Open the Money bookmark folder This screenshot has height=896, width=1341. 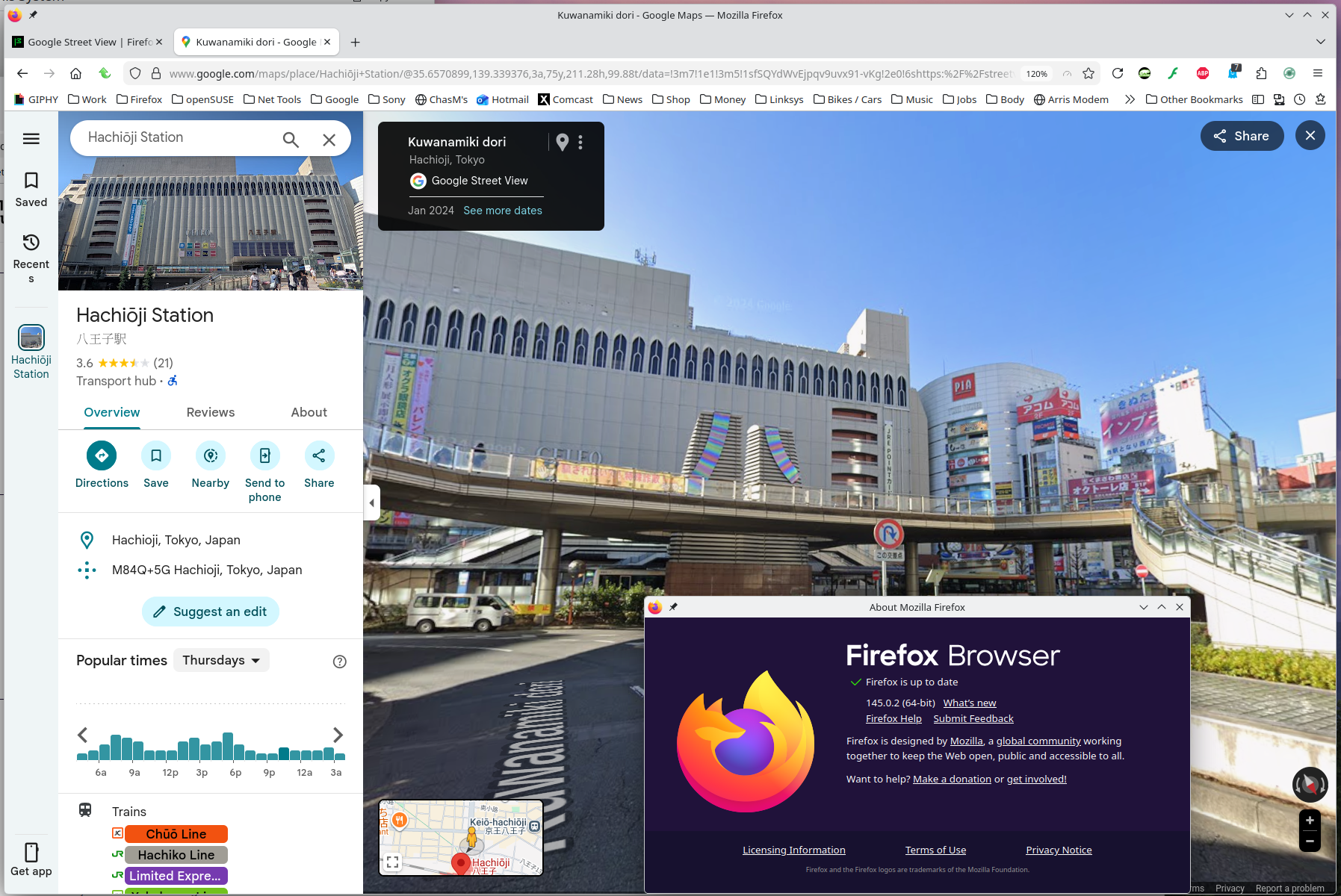point(722,99)
